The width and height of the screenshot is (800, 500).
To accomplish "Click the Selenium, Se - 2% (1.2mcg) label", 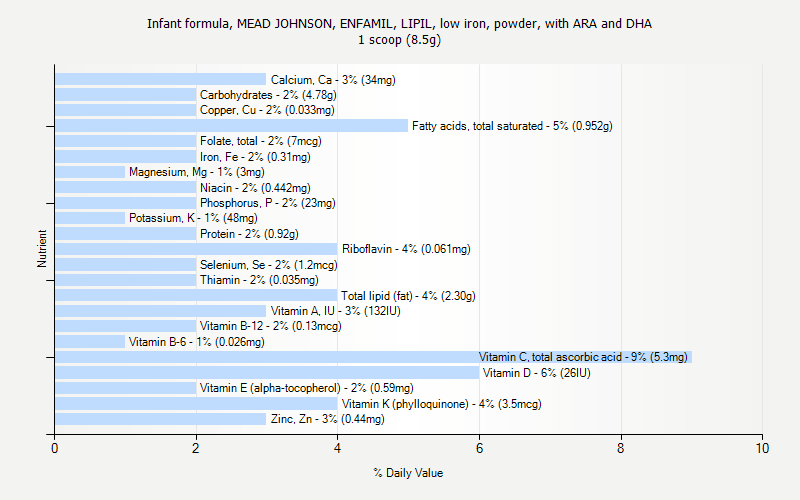I will click(x=268, y=265).
